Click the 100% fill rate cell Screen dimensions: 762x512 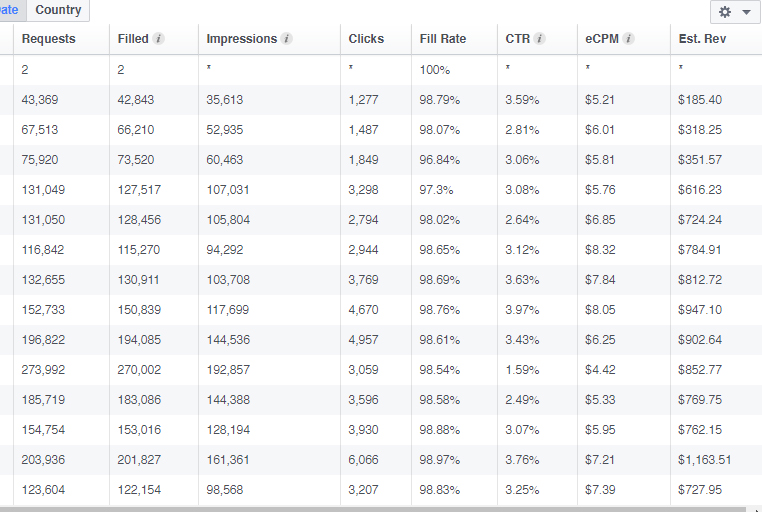click(434, 70)
